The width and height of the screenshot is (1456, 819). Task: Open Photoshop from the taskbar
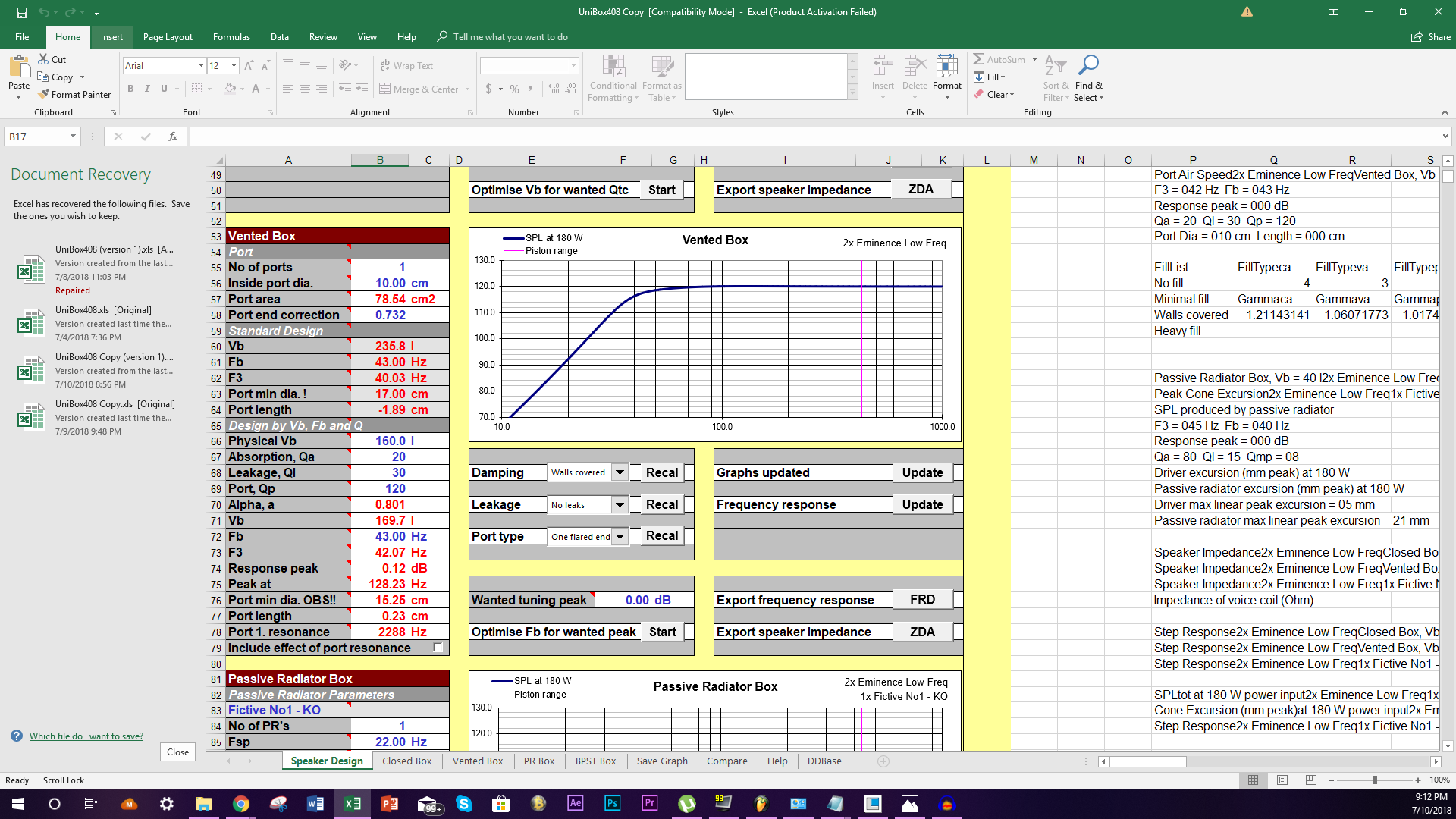pos(612,803)
